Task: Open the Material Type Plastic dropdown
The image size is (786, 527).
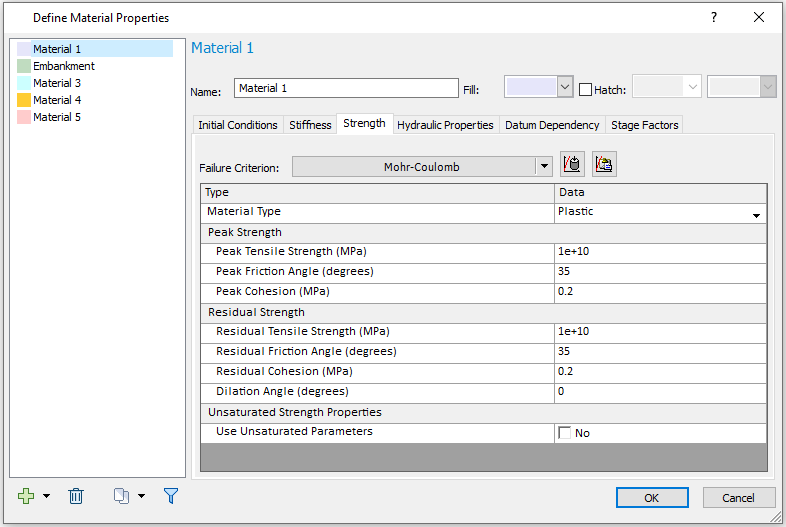Action: click(756, 216)
